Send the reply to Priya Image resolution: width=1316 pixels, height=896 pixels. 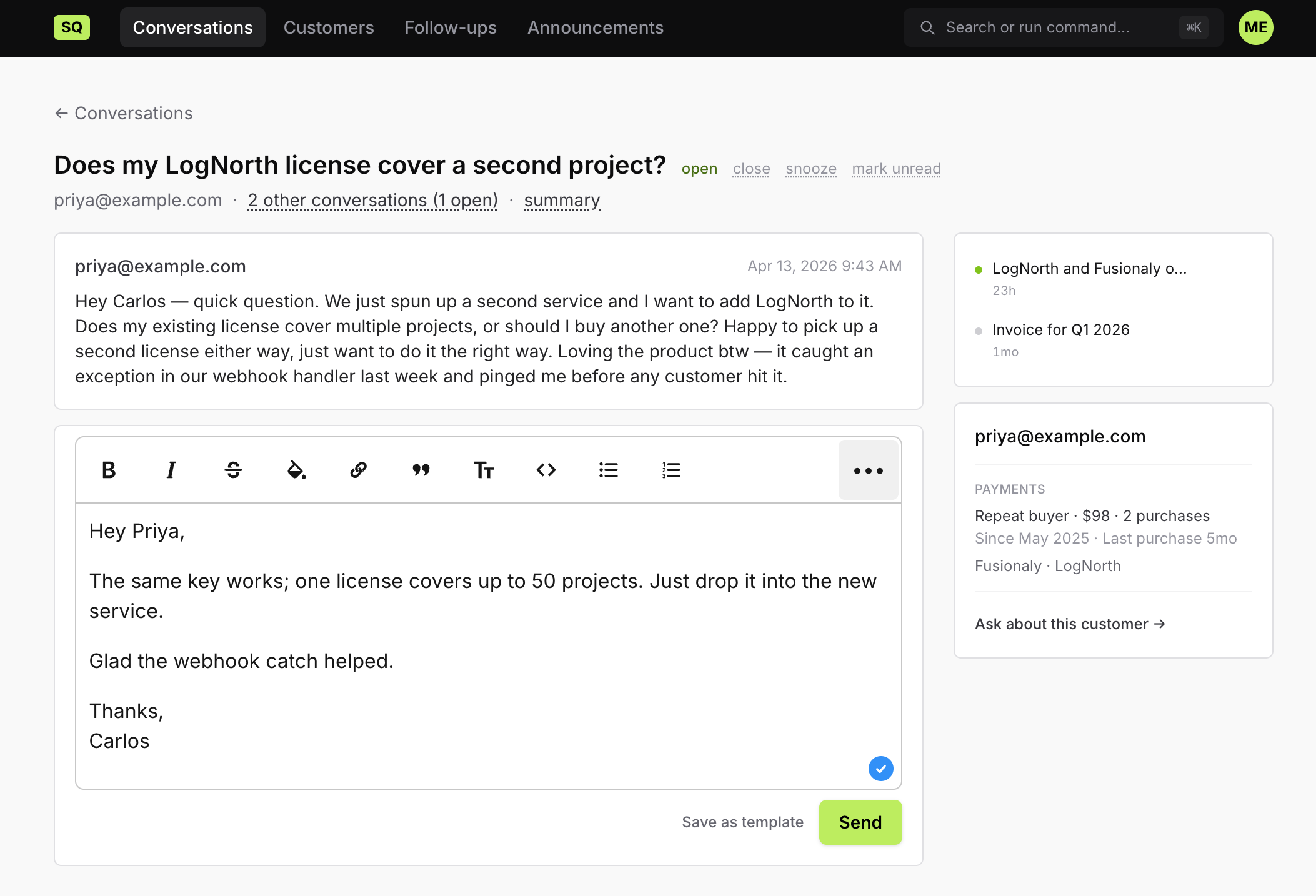tap(860, 822)
